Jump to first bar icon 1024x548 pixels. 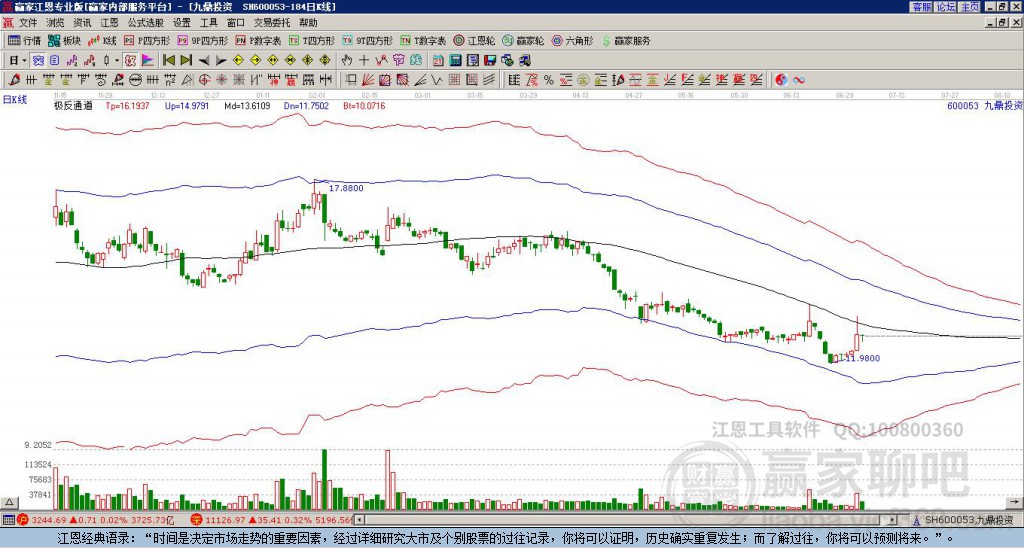point(169,61)
